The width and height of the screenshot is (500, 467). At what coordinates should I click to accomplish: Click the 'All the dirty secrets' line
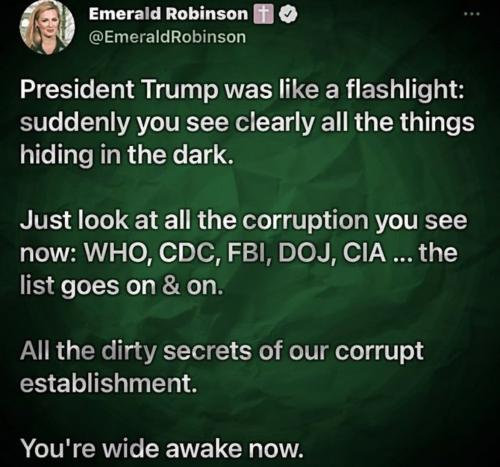click(x=222, y=351)
